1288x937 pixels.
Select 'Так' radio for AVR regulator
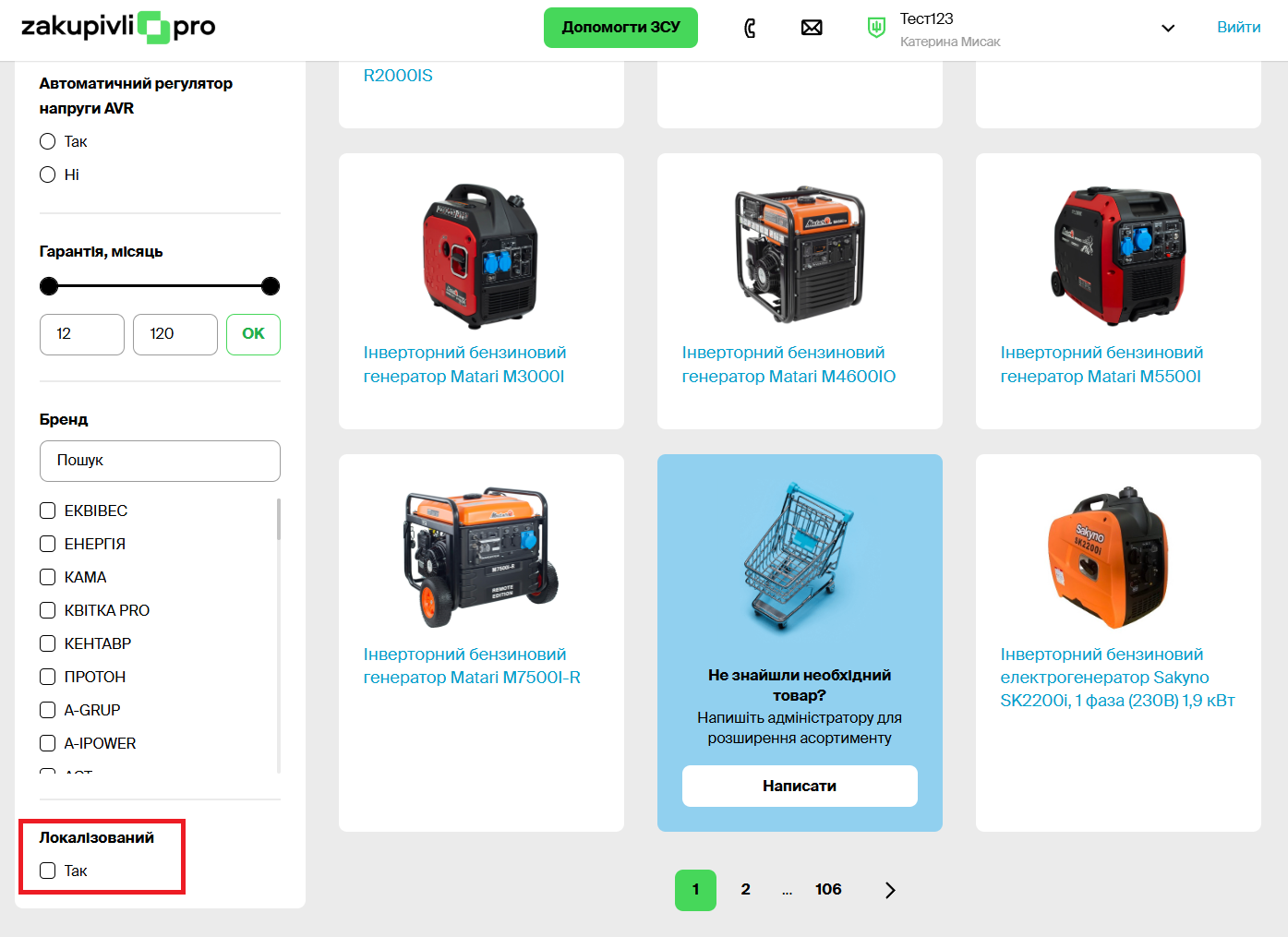[x=48, y=141]
